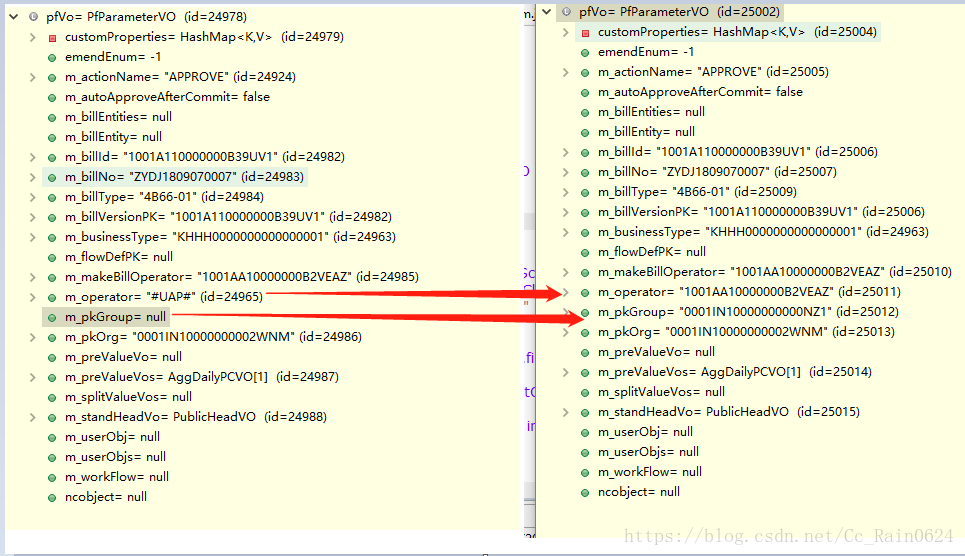965x556 pixels.
Task: Click green icon beside ncobject in right panel
Action: 585,493
